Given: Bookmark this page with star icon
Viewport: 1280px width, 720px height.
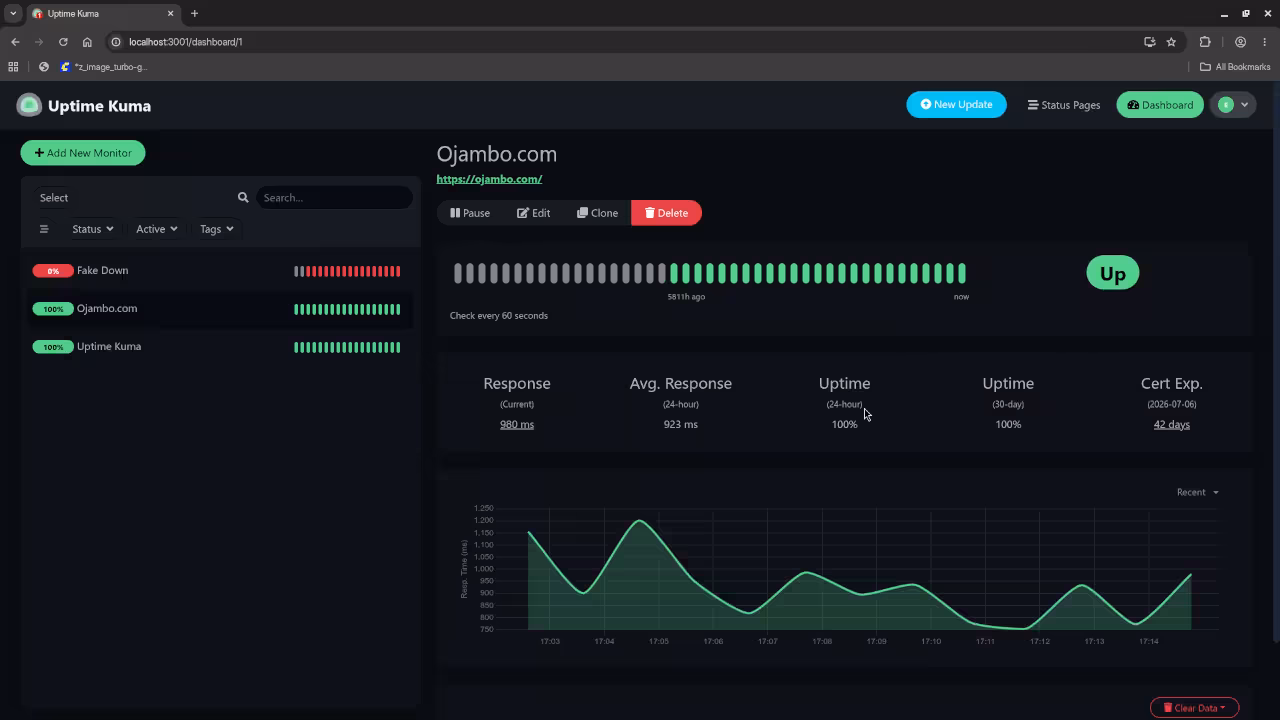Looking at the screenshot, I should pos(1171,42).
